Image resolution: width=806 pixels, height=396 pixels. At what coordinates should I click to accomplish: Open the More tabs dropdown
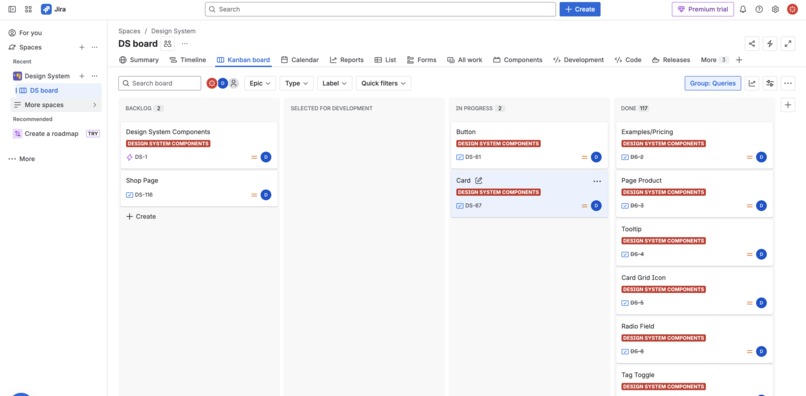coord(715,60)
